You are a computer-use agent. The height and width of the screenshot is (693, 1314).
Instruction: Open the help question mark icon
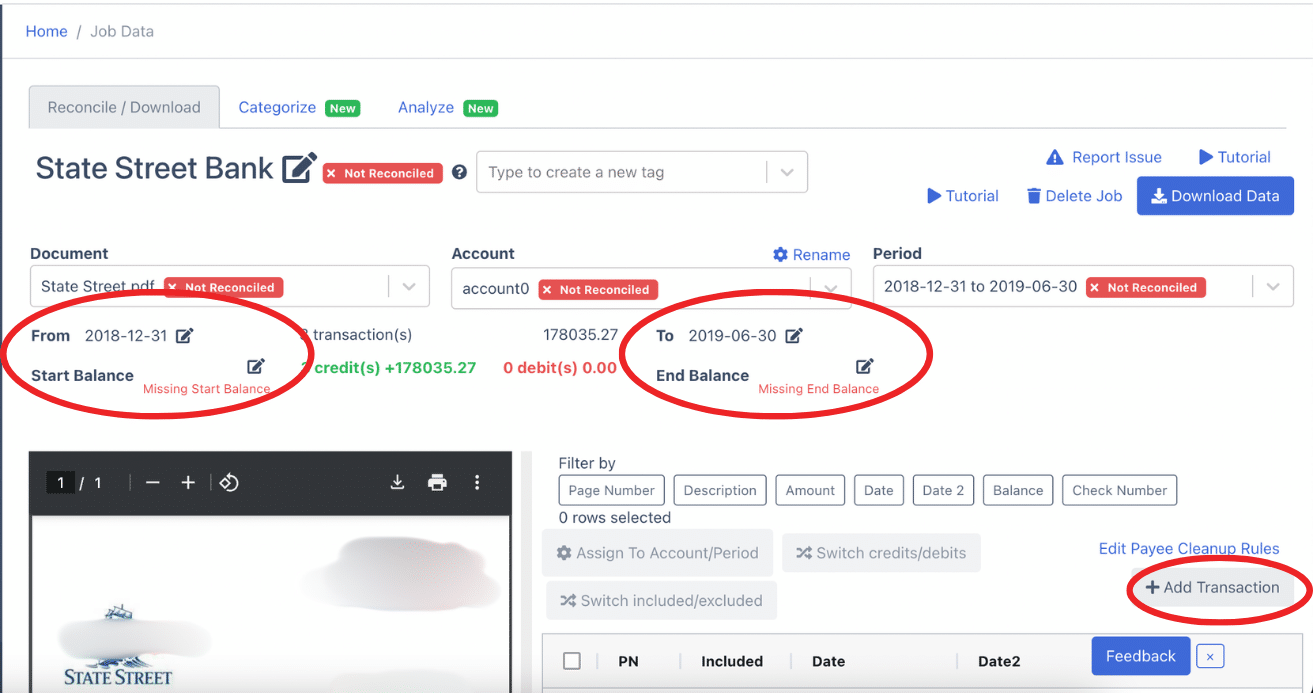[459, 172]
